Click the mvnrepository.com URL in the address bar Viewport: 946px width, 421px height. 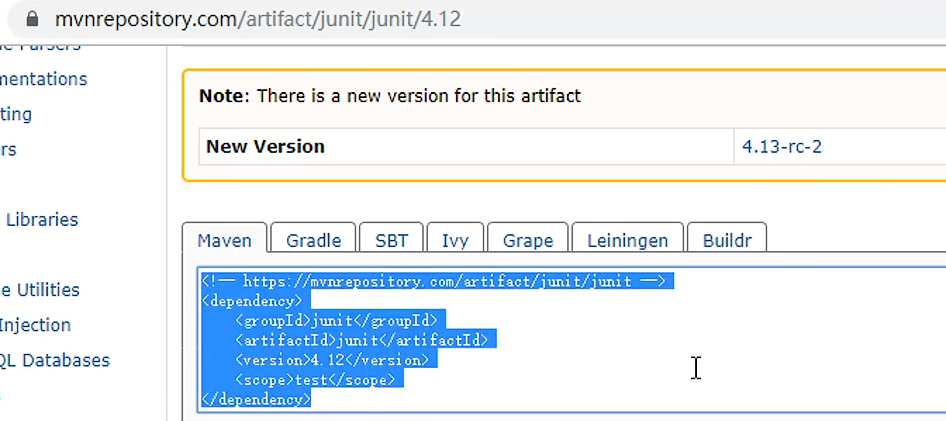[x=258, y=19]
